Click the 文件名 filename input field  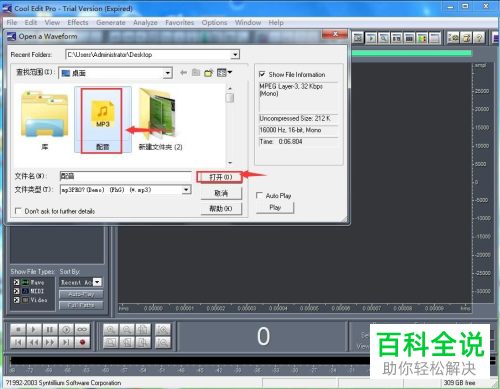click(125, 176)
